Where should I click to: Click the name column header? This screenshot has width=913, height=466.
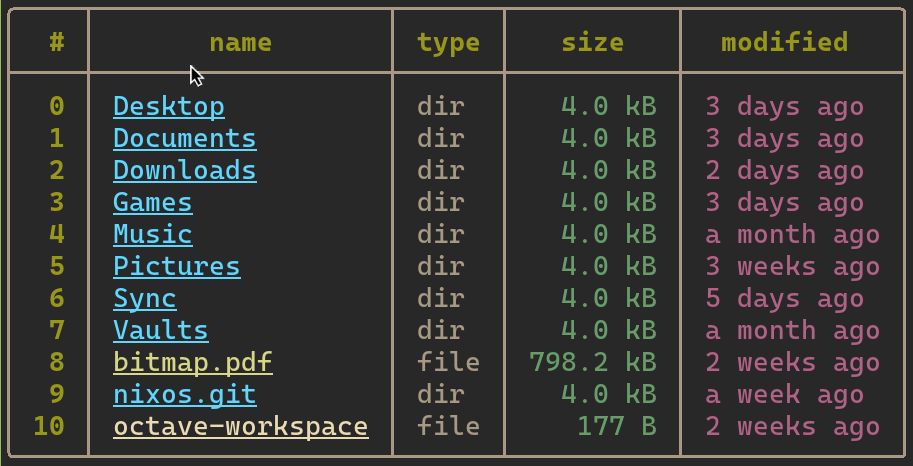point(240,43)
